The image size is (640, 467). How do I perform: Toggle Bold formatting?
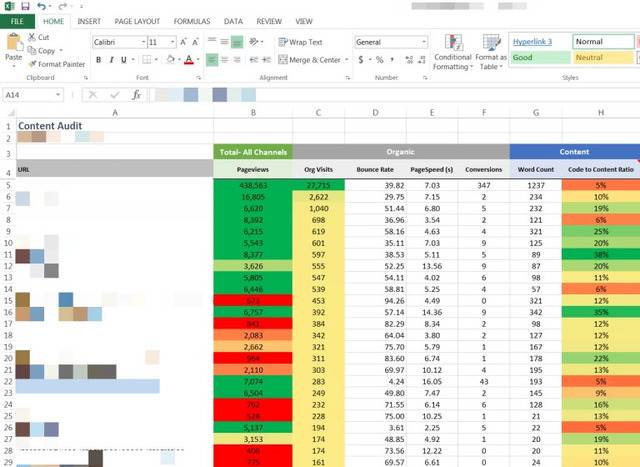98,60
